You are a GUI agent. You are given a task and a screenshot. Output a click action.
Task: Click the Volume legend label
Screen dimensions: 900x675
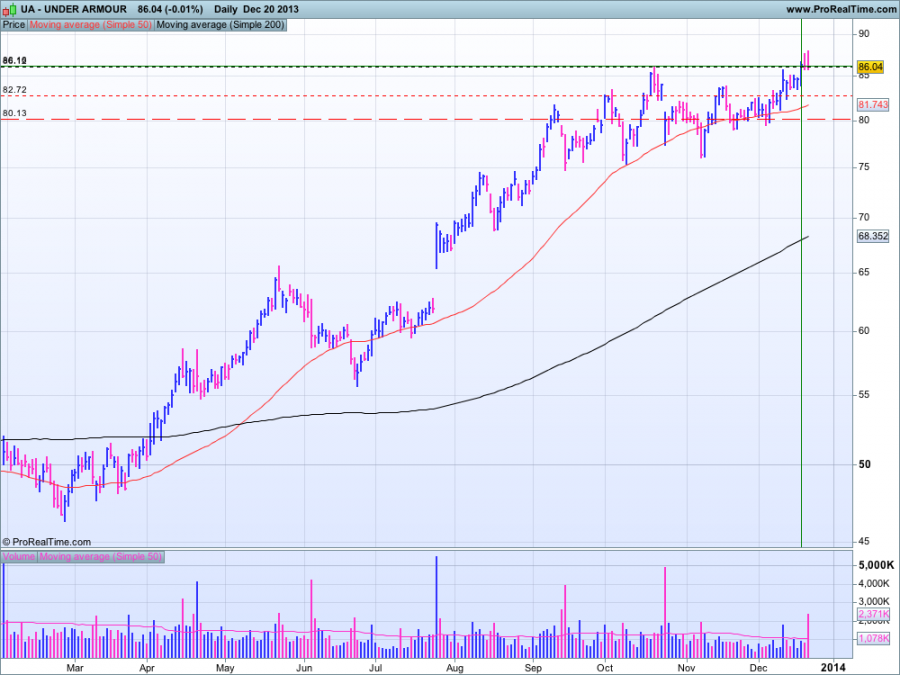pos(19,556)
